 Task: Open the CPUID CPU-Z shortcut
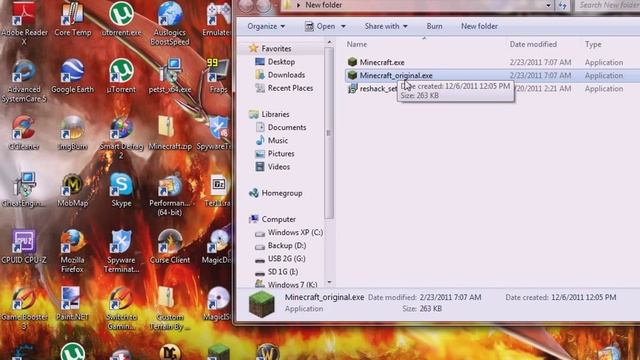(x=24, y=246)
